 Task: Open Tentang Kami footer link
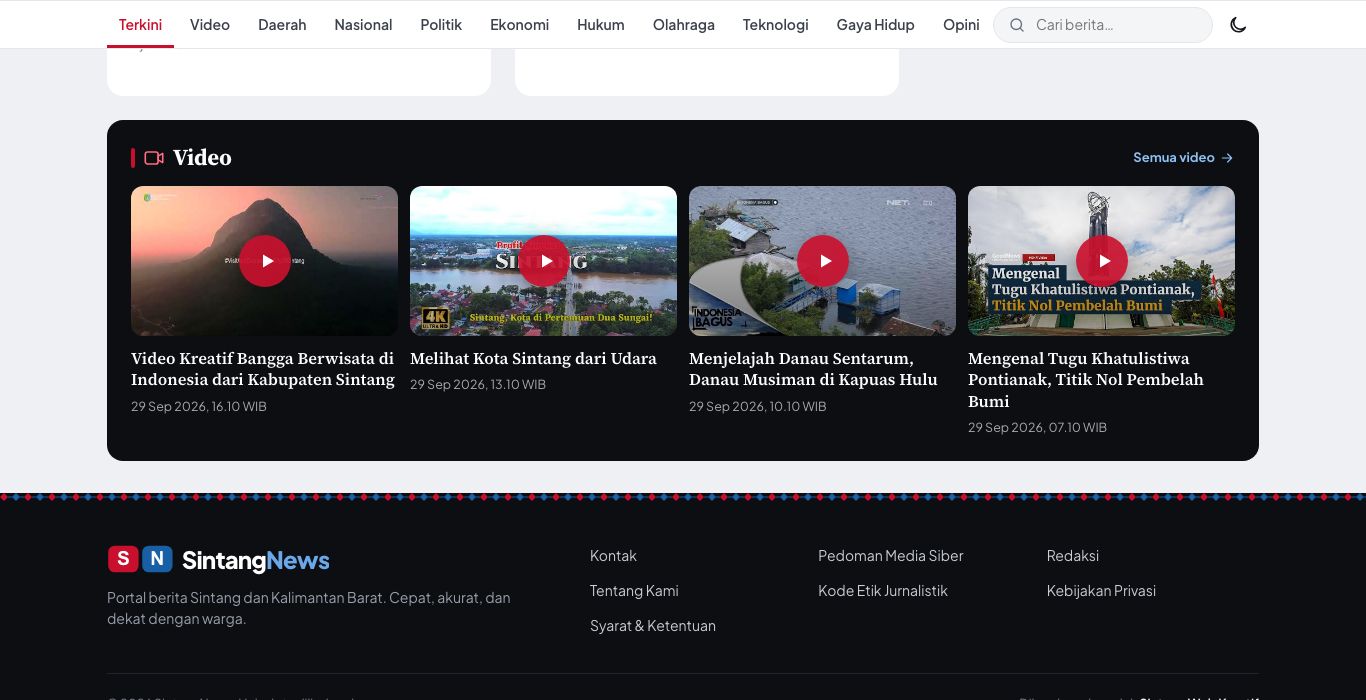(634, 591)
